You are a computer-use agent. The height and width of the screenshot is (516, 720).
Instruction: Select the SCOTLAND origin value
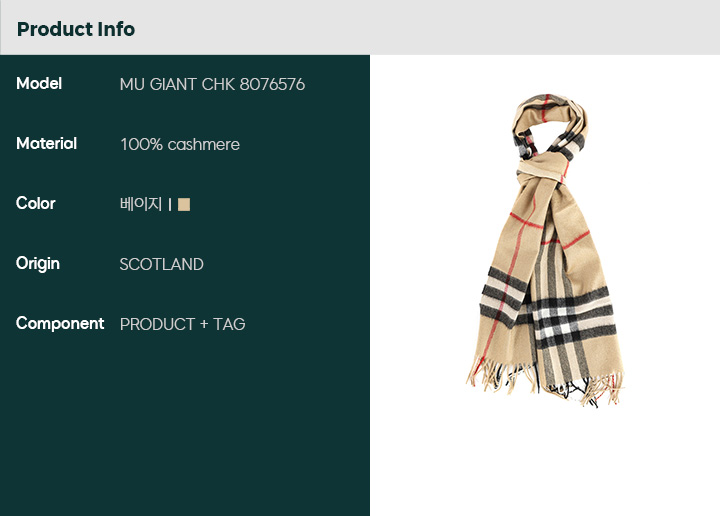[x=161, y=264]
